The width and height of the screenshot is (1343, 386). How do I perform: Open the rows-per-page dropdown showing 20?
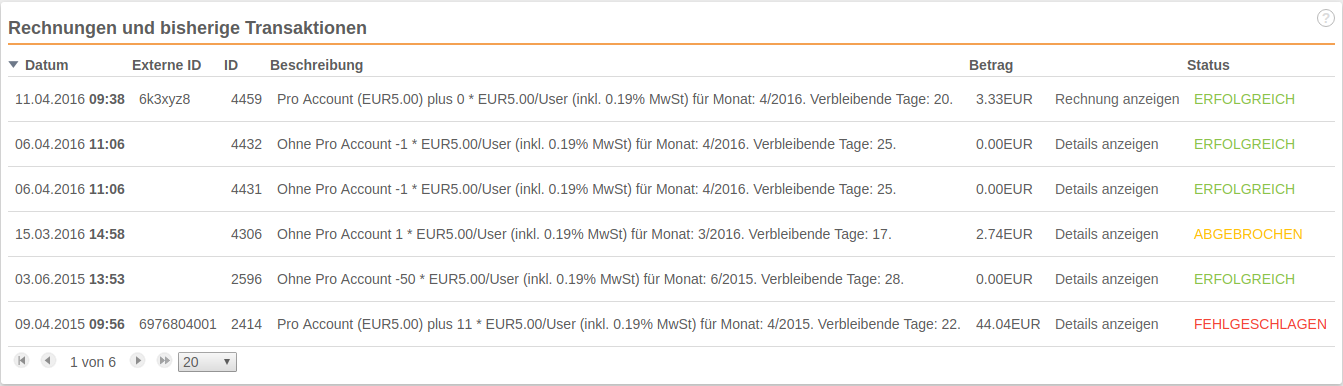tap(207, 361)
